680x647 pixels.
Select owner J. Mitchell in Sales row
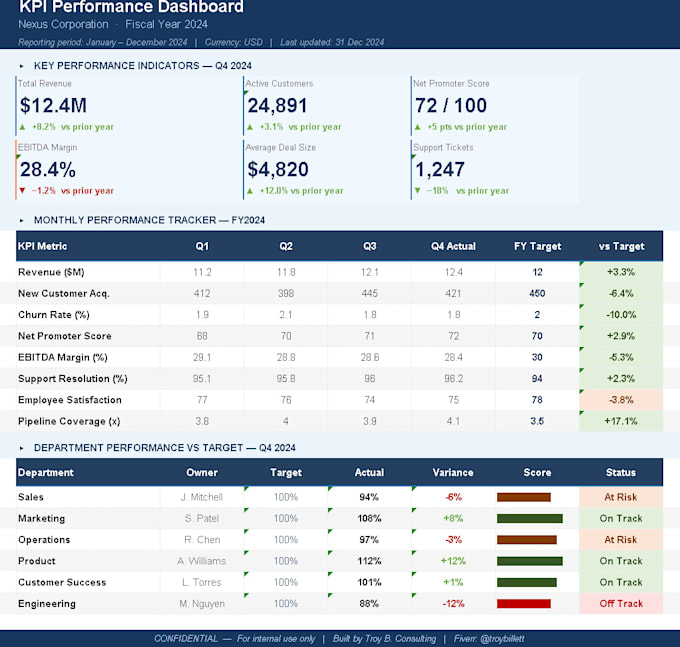(x=202, y=497)
